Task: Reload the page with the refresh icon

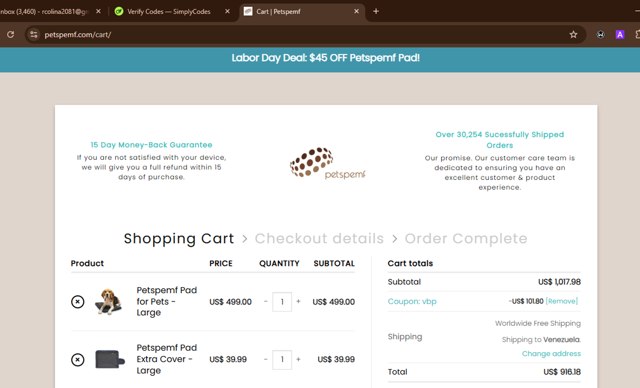Action: pyautogui.click(x=11, y=35)
